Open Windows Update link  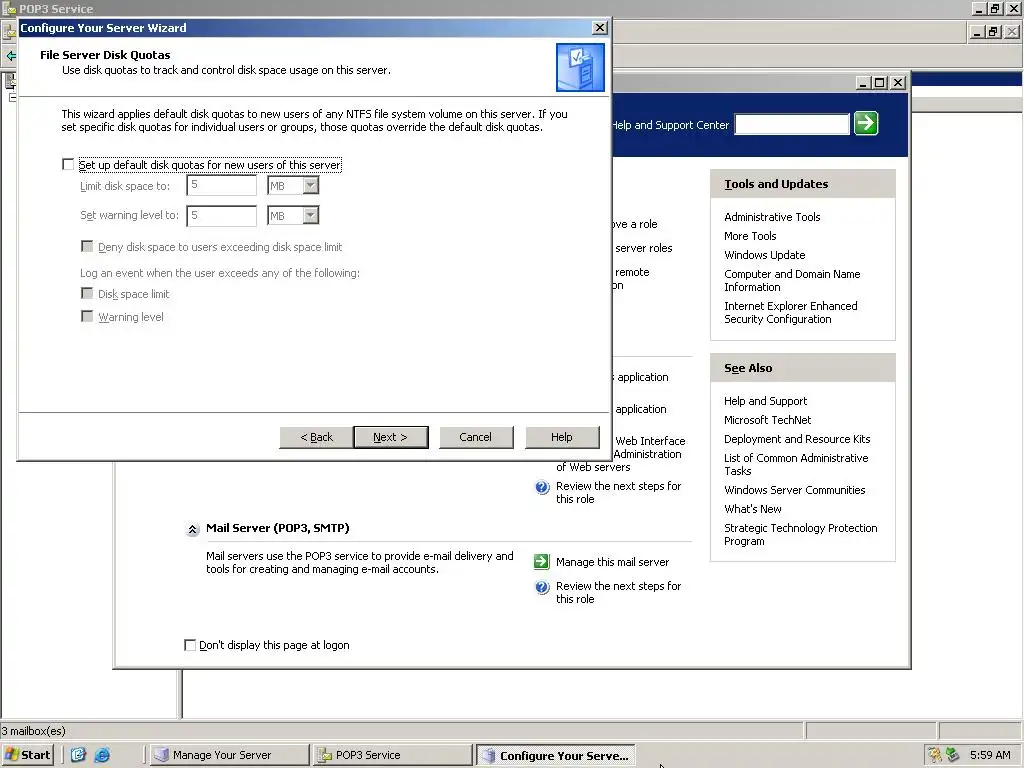point(764,255)
